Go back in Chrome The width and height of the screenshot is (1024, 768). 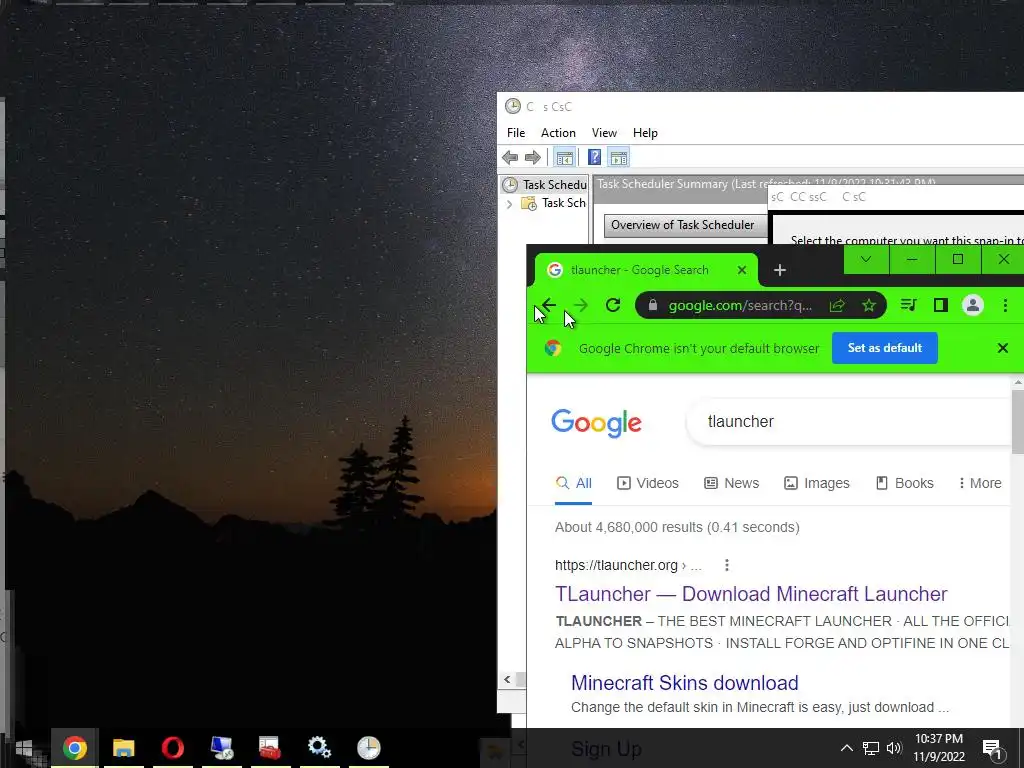[x=549, y=305]
